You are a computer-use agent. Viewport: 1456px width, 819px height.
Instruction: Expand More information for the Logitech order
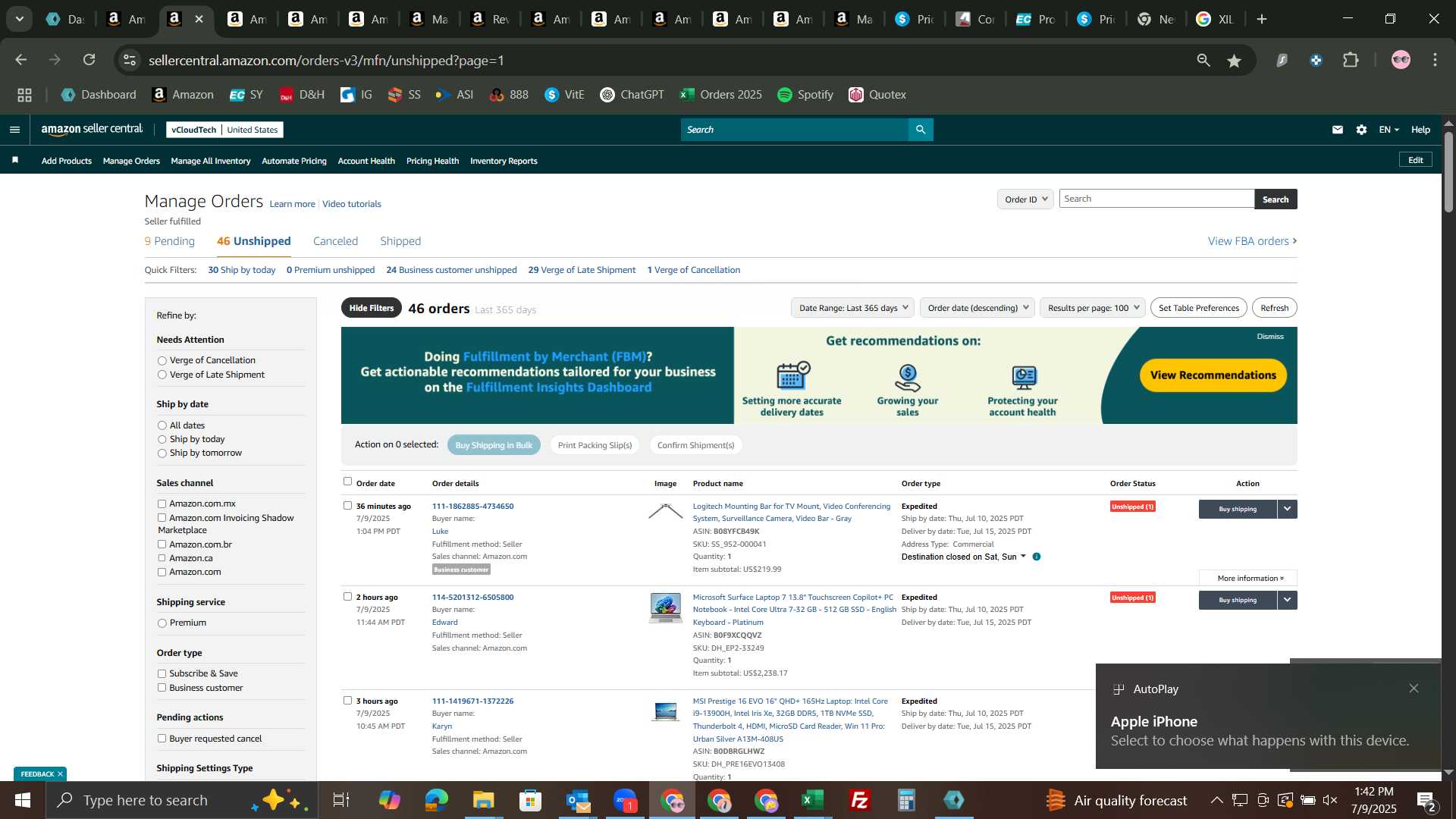(x=1248, y=578)
